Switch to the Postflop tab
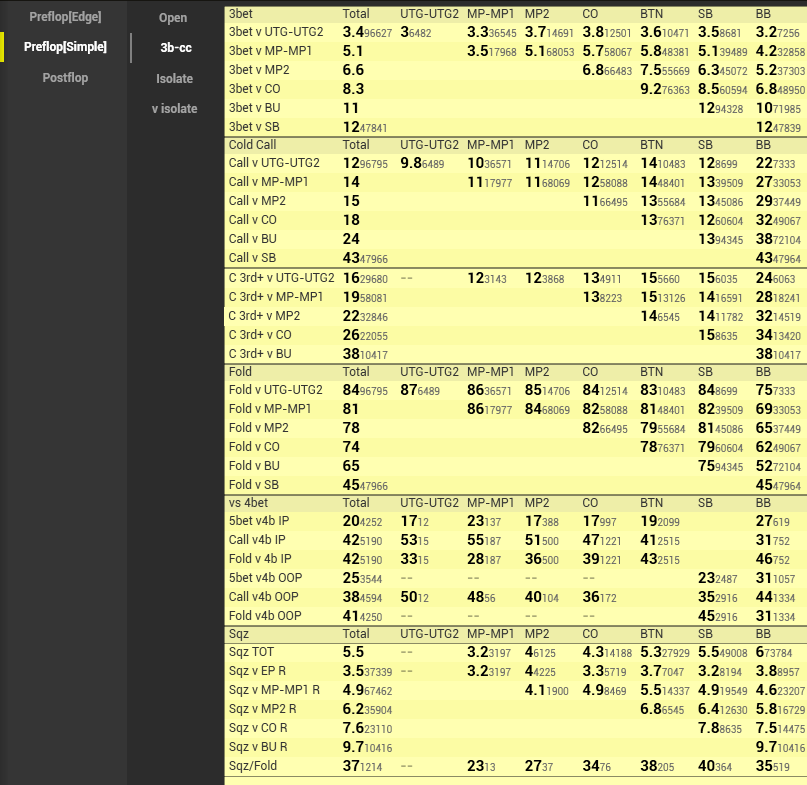The image size is (807, 785). click(65, 78)
